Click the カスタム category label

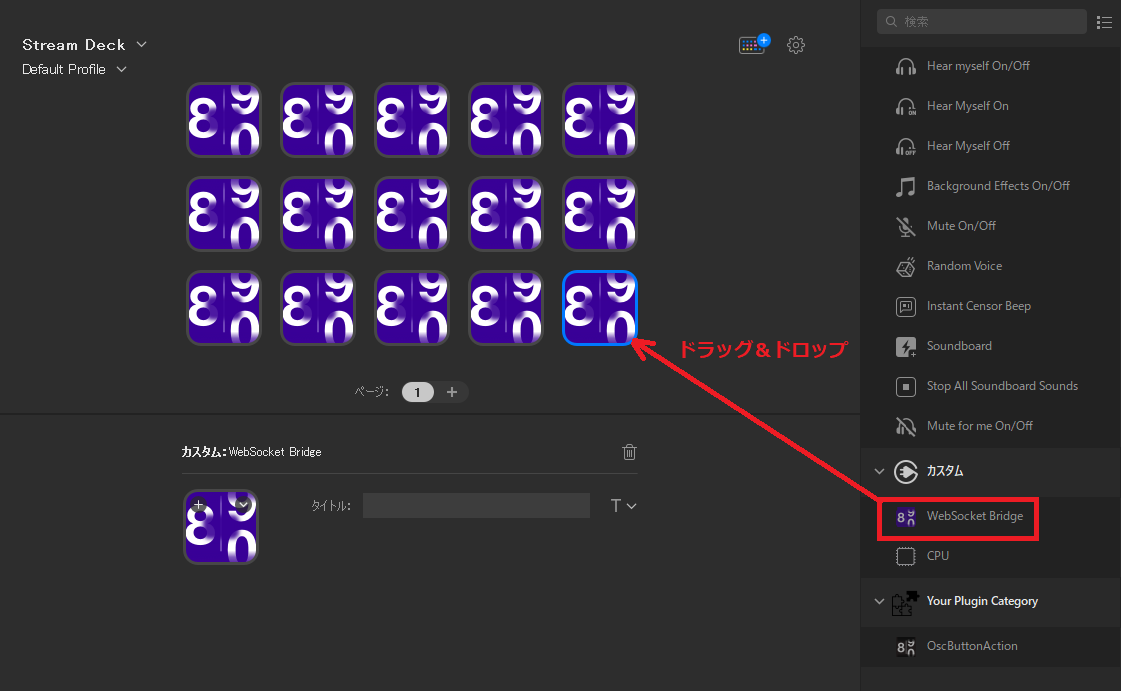tap(944, 472)
